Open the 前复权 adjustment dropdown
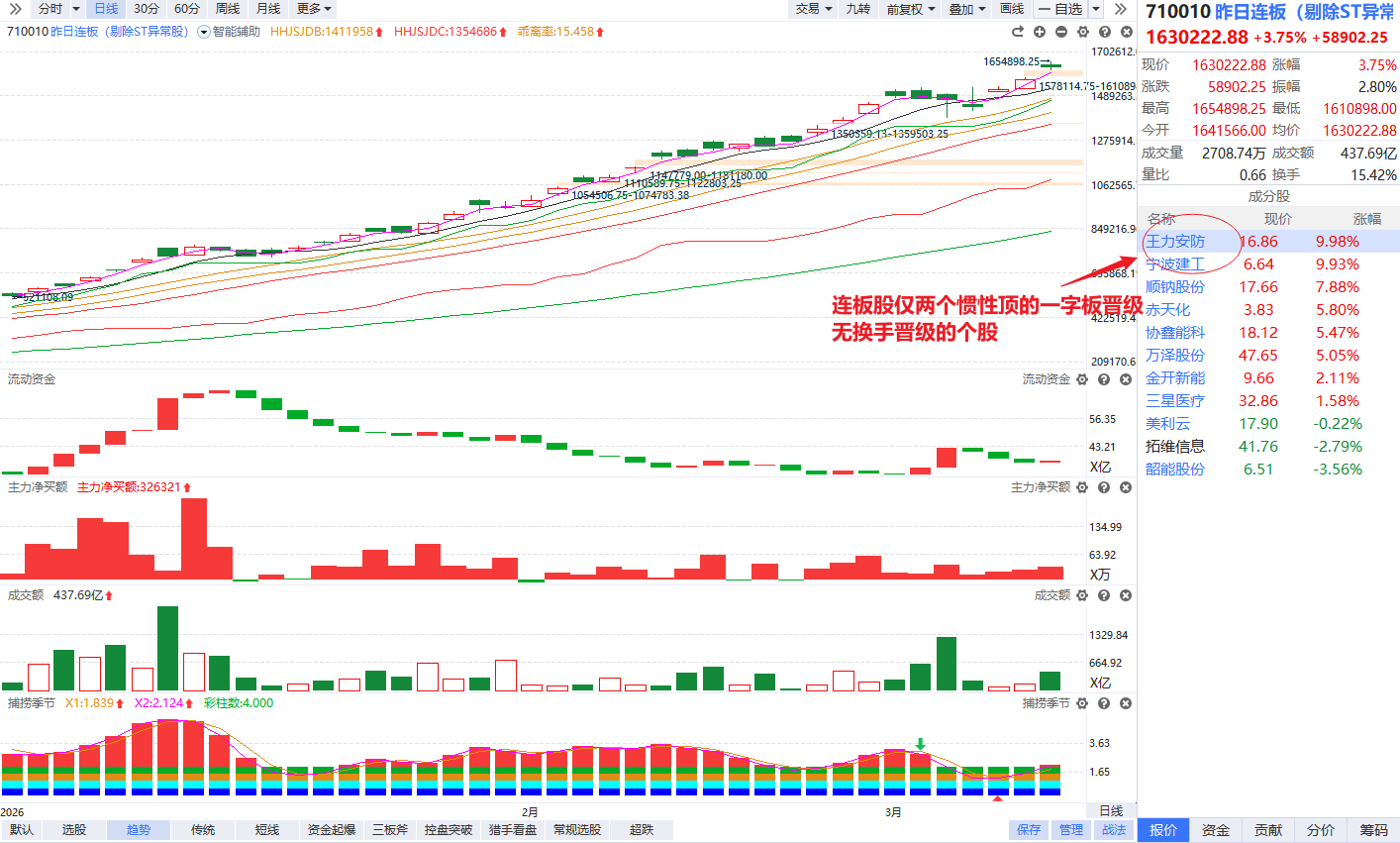Viewport: 1400px width, 843px height. (x=910, y=9)
